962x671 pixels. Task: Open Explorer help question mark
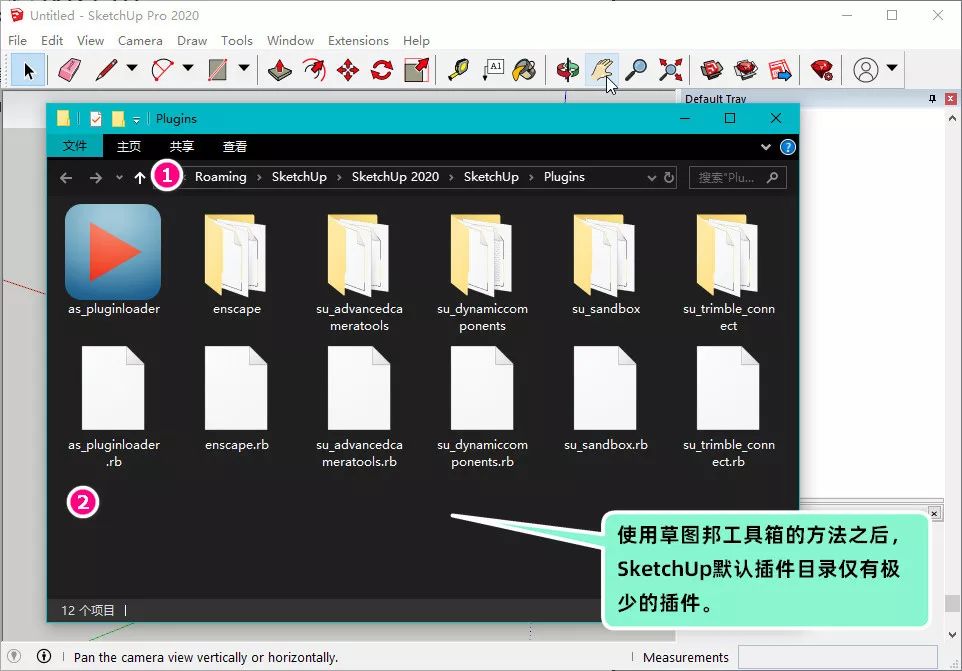click(x=788, y=147)
